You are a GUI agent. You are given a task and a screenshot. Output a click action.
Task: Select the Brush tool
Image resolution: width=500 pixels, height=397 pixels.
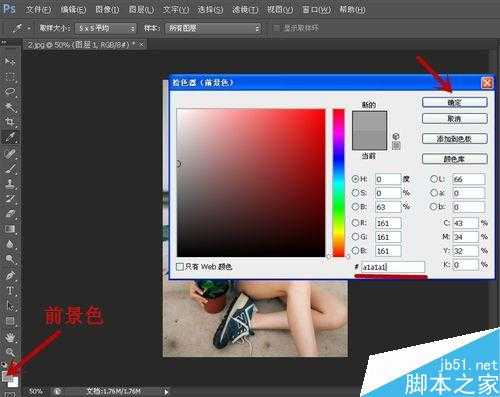[10, 169]
